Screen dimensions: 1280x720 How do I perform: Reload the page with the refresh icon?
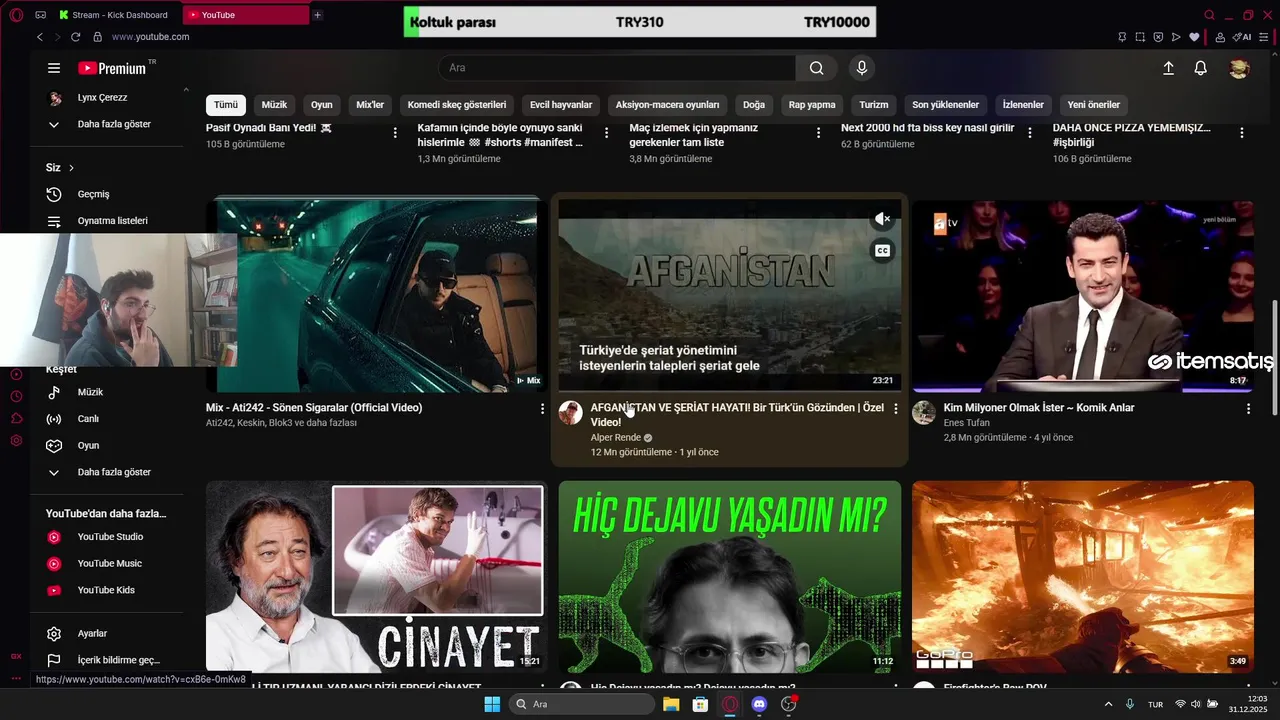[75, 37]
